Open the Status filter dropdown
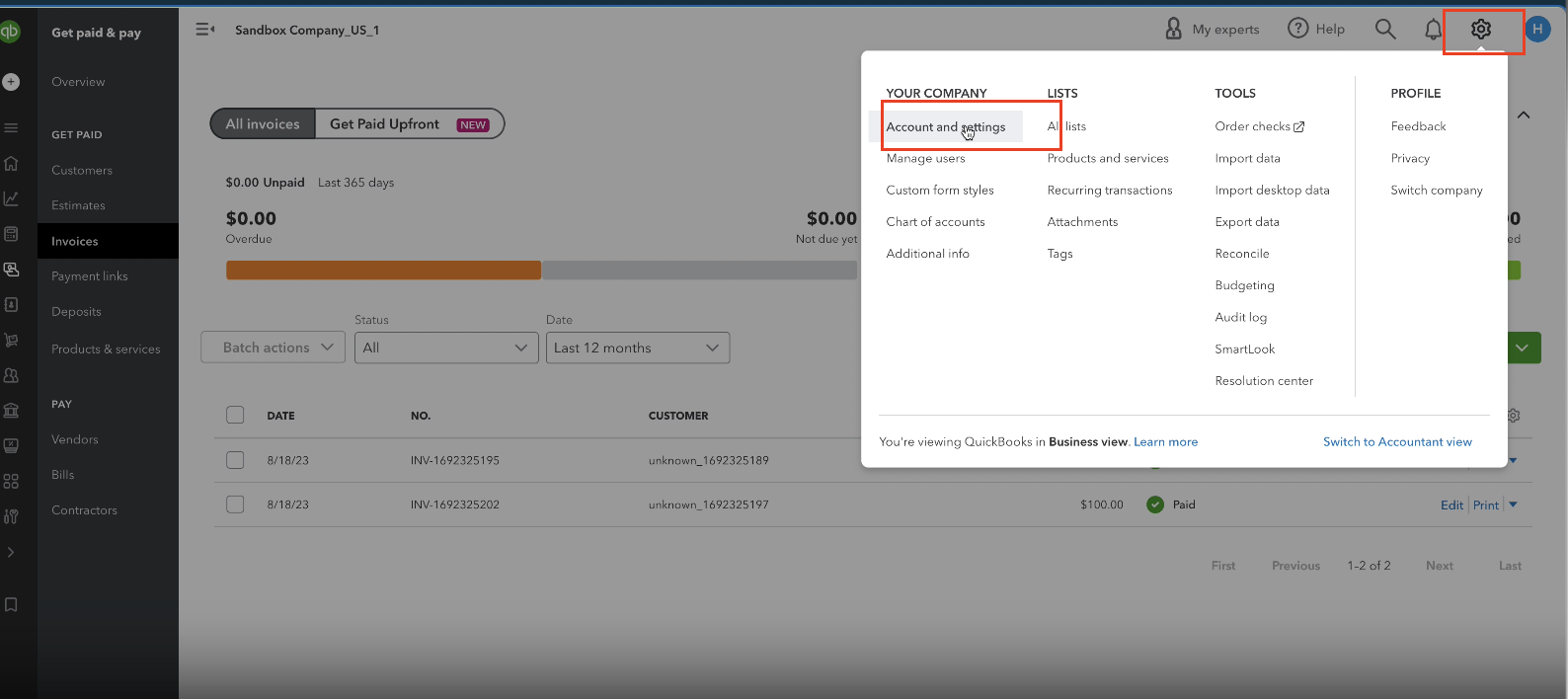 coord(446,348)
